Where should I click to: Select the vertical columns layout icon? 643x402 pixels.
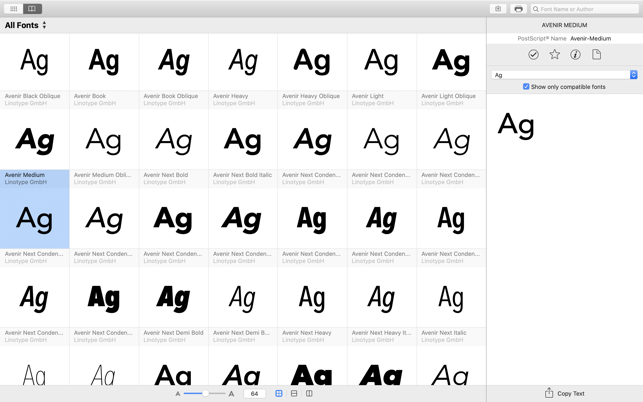(x=309, y=393)
